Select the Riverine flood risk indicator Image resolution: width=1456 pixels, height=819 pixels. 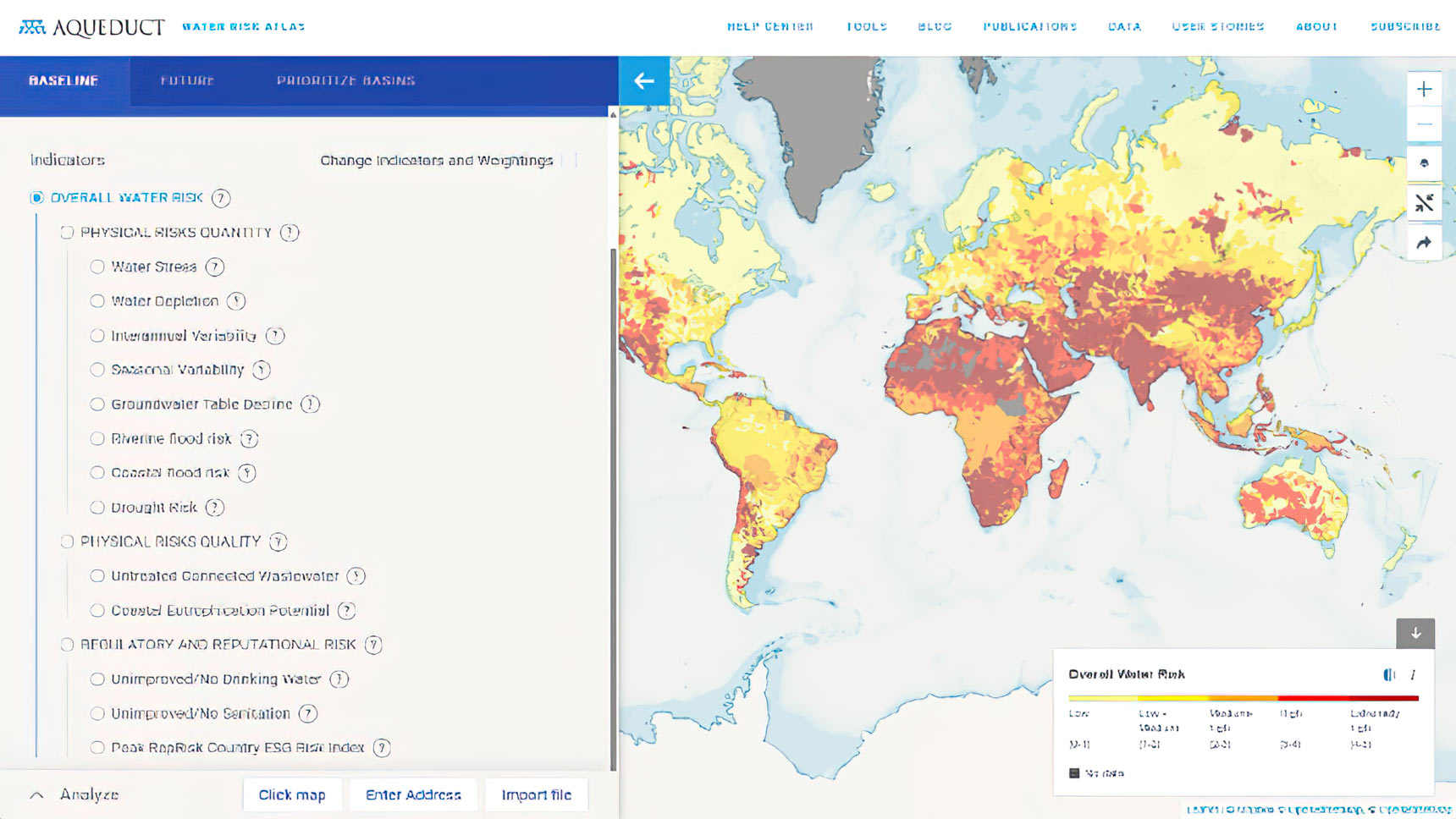click(97, 439)
